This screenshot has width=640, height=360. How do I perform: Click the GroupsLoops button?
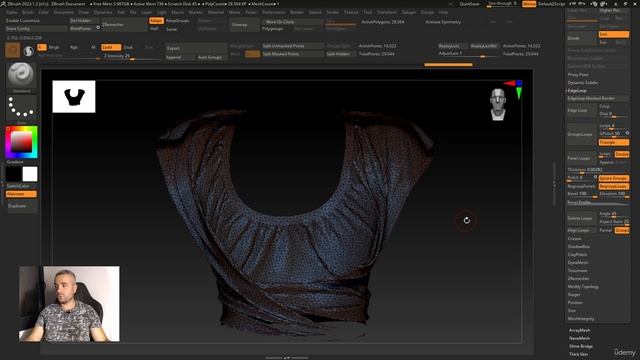tap(582, 134)
